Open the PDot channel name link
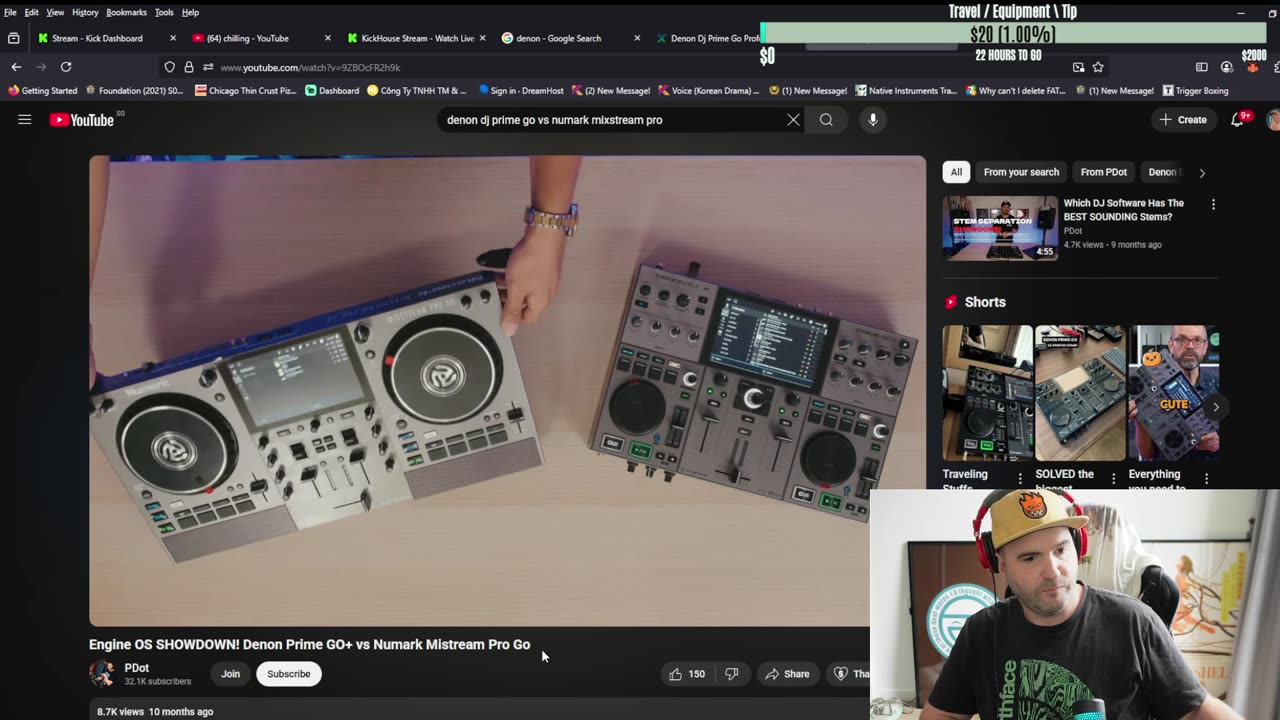 137,668
